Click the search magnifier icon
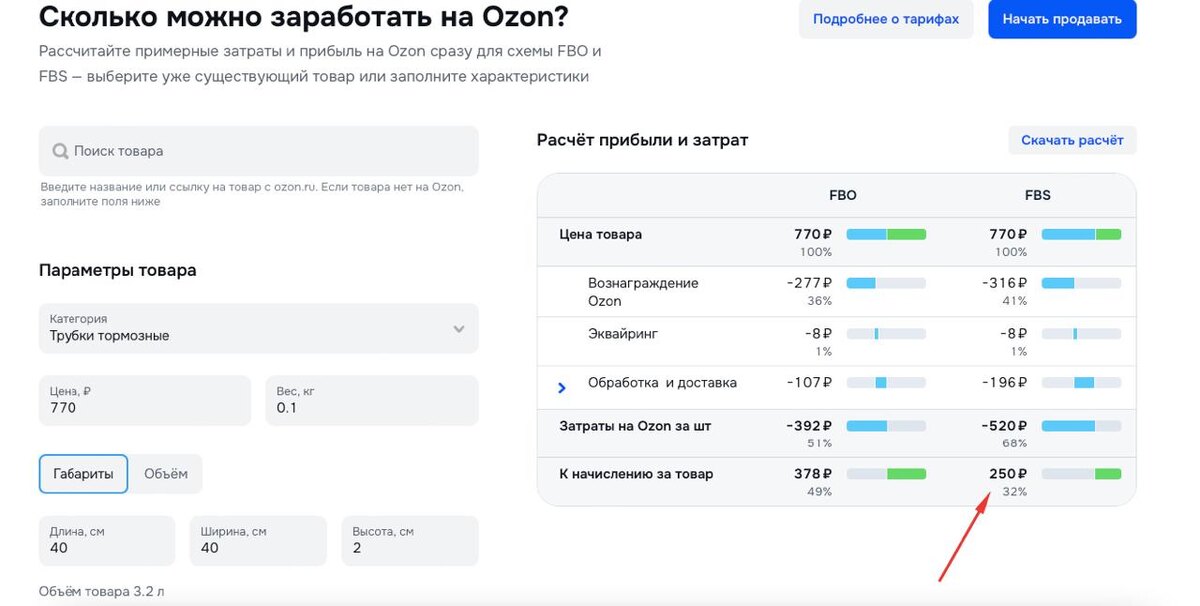 pos(59,151)
